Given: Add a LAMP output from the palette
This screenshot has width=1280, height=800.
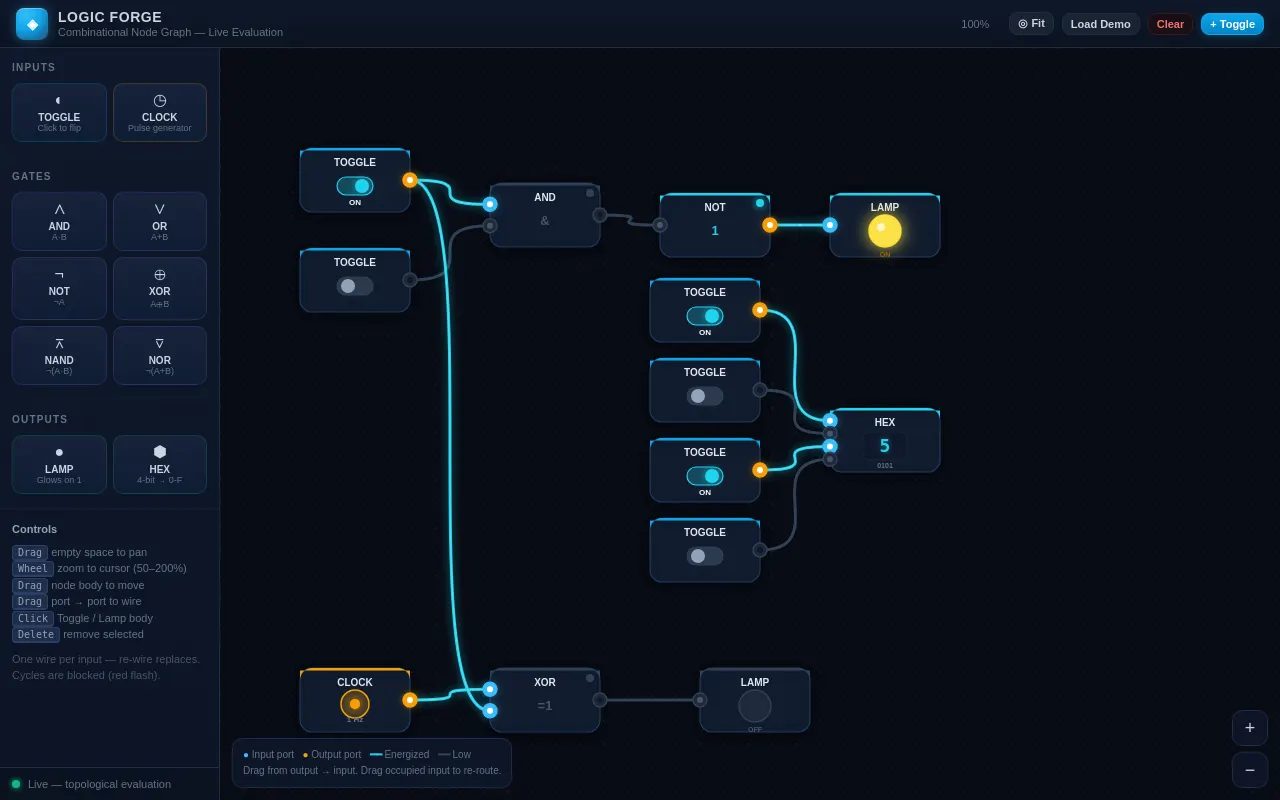Looking at the screenshot, I should pos(59,464).
